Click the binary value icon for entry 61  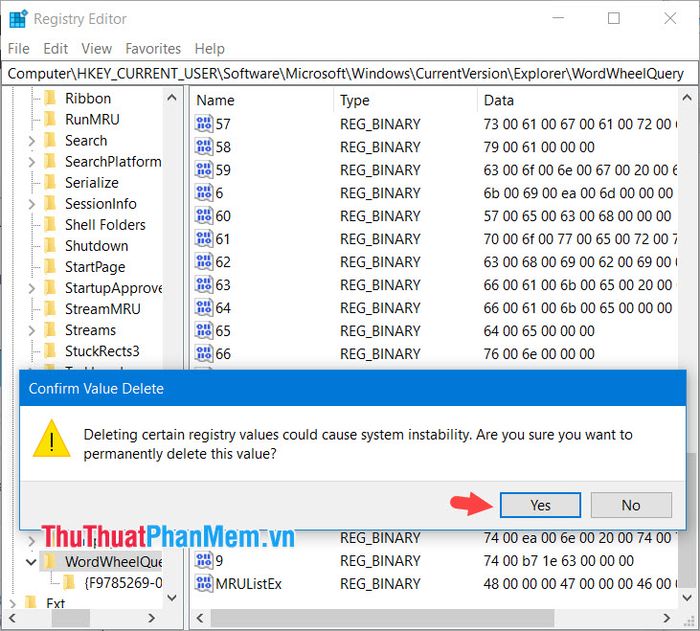tap(204, 239)
